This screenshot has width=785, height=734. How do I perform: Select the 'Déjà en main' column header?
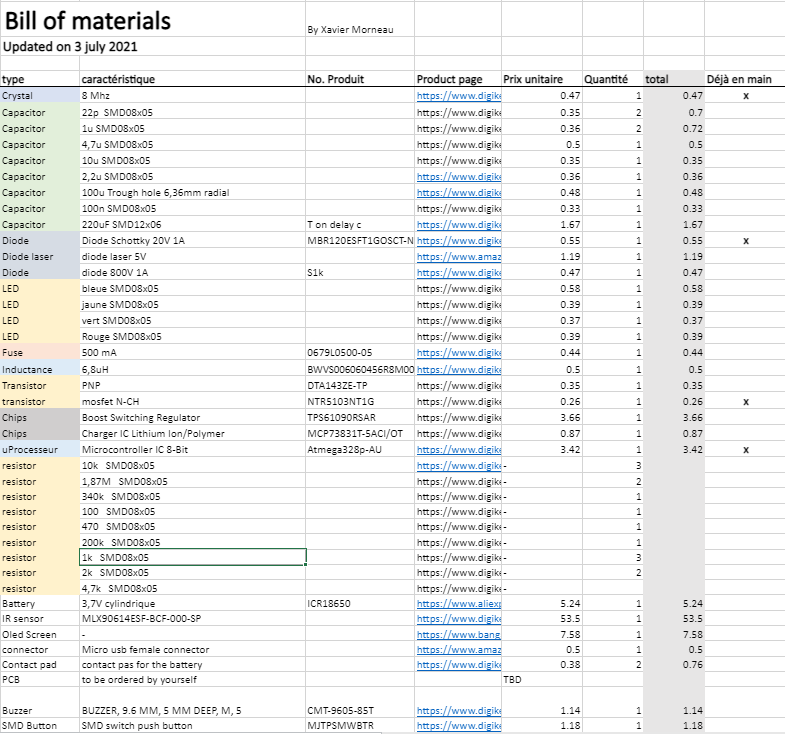[x=738, y=79]
